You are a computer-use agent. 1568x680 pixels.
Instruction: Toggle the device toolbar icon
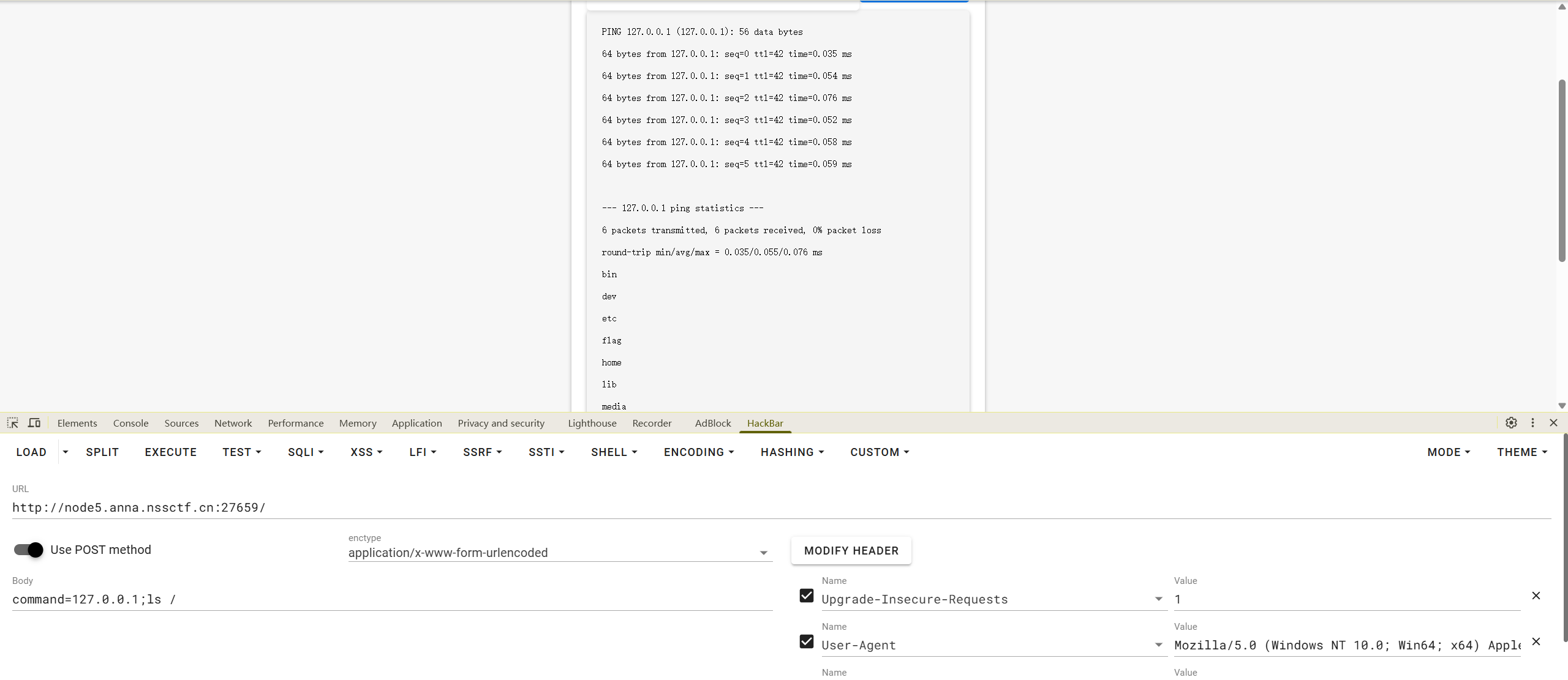click(x=34, y=423)
